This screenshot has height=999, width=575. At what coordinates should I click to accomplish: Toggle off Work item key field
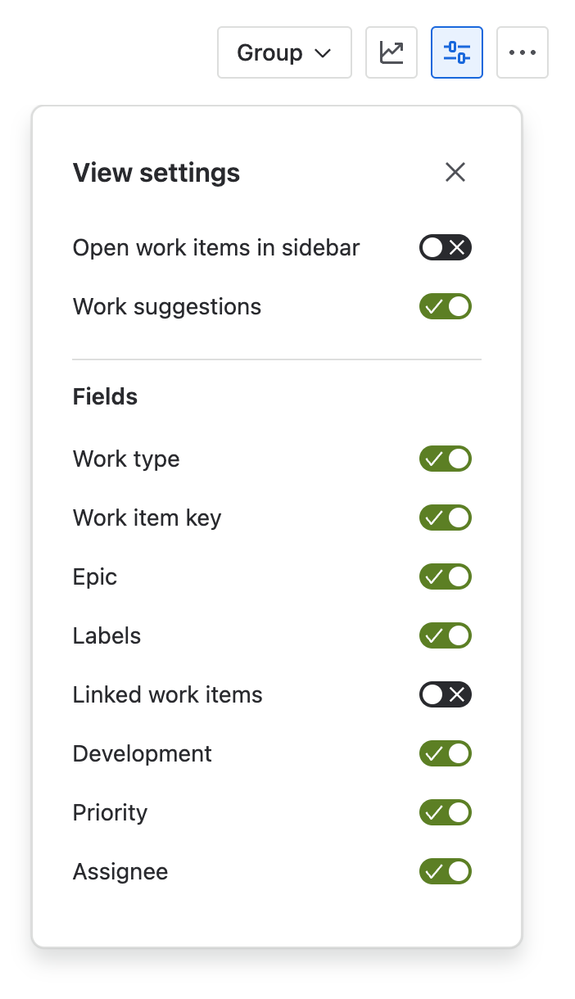tap(445, 518)
